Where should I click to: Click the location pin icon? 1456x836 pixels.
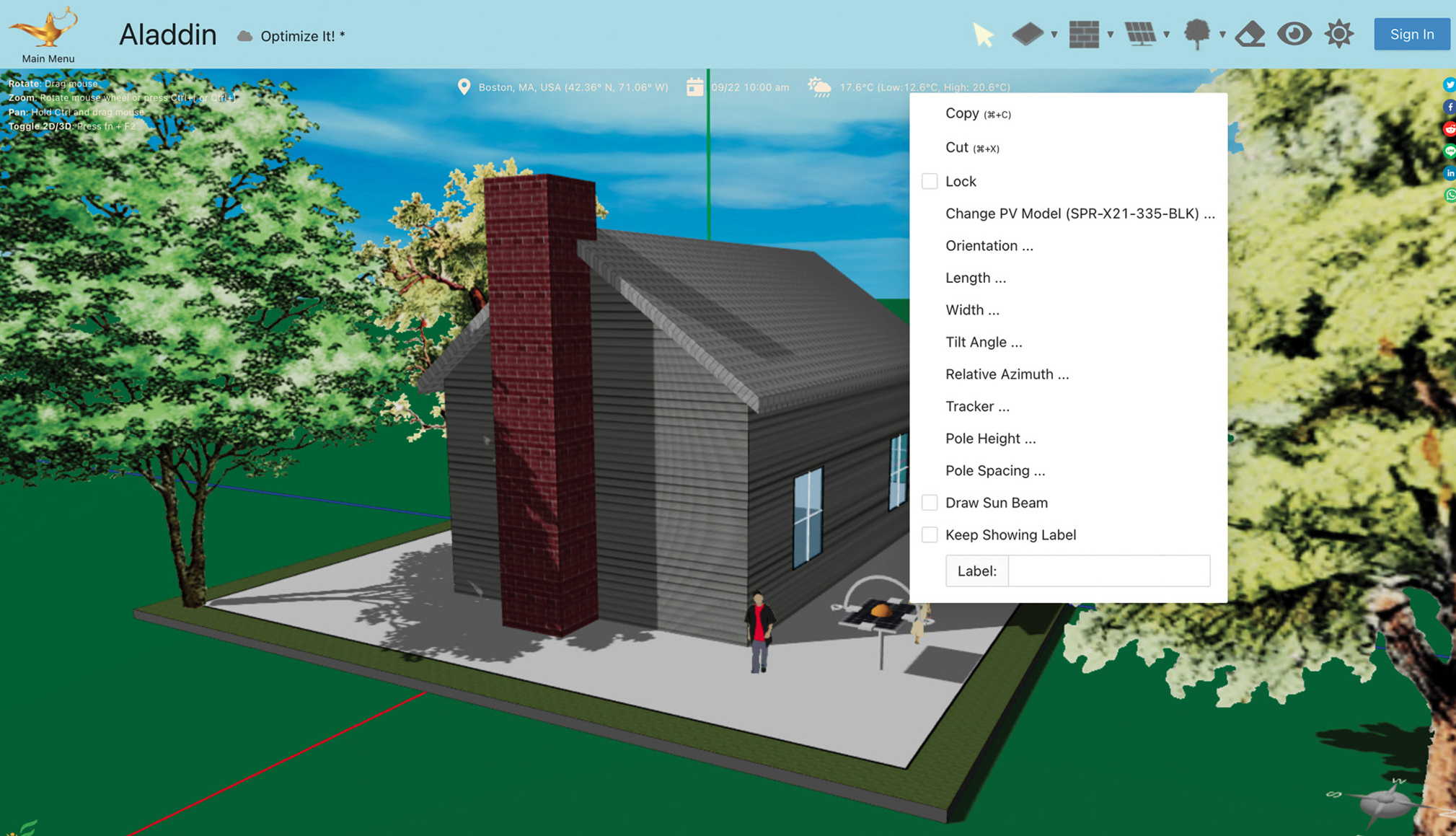(464, 87)
